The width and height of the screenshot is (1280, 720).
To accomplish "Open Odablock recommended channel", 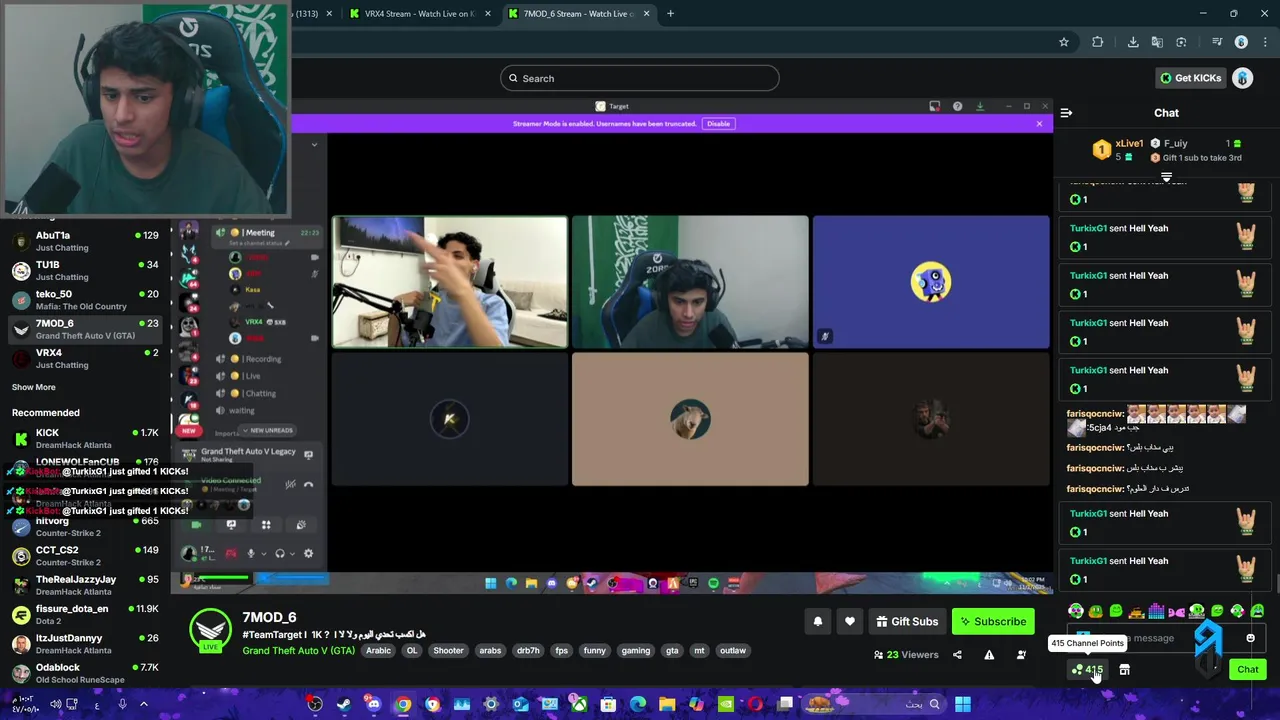I will (85, 673).
